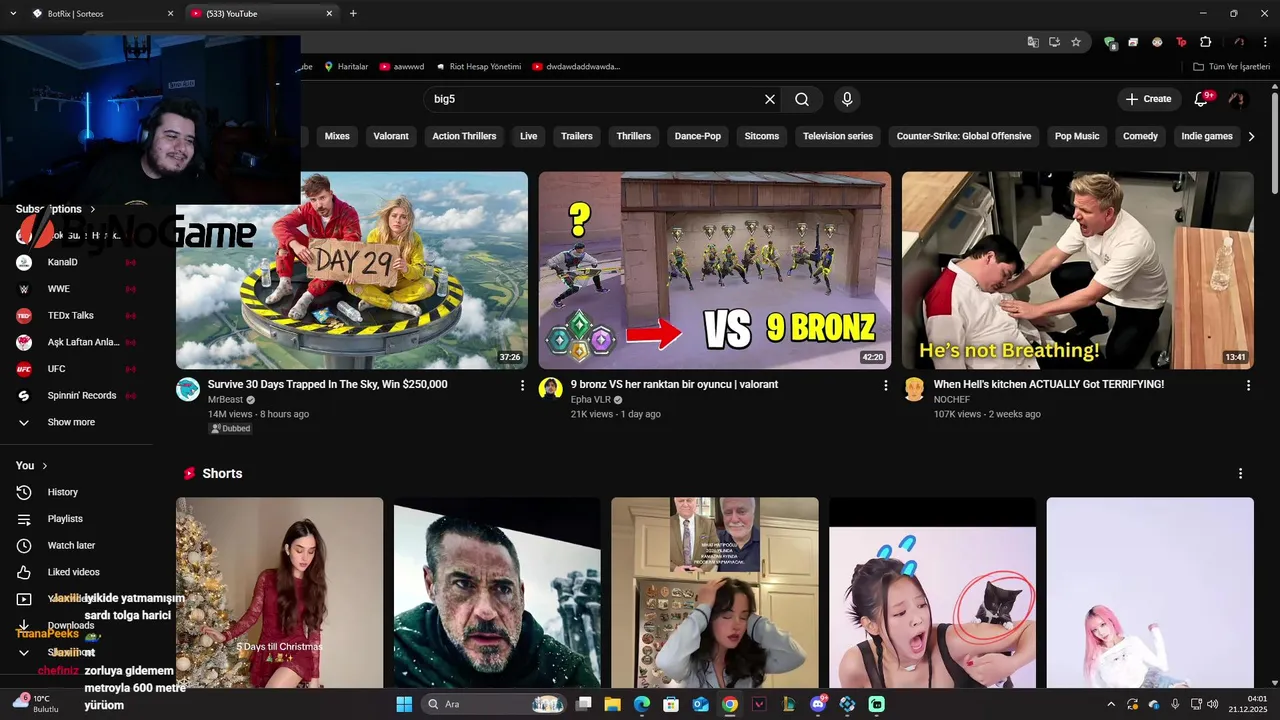Open the Tüm Yer İşaretleri folder
Screen dimensions: 1280x720
point(1232,67)
